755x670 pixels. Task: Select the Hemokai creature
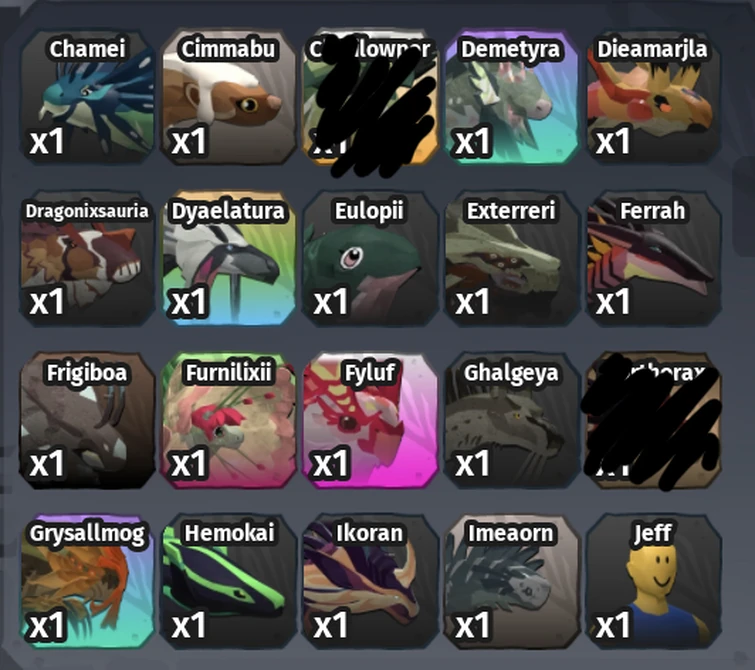(x=228, y=582)
